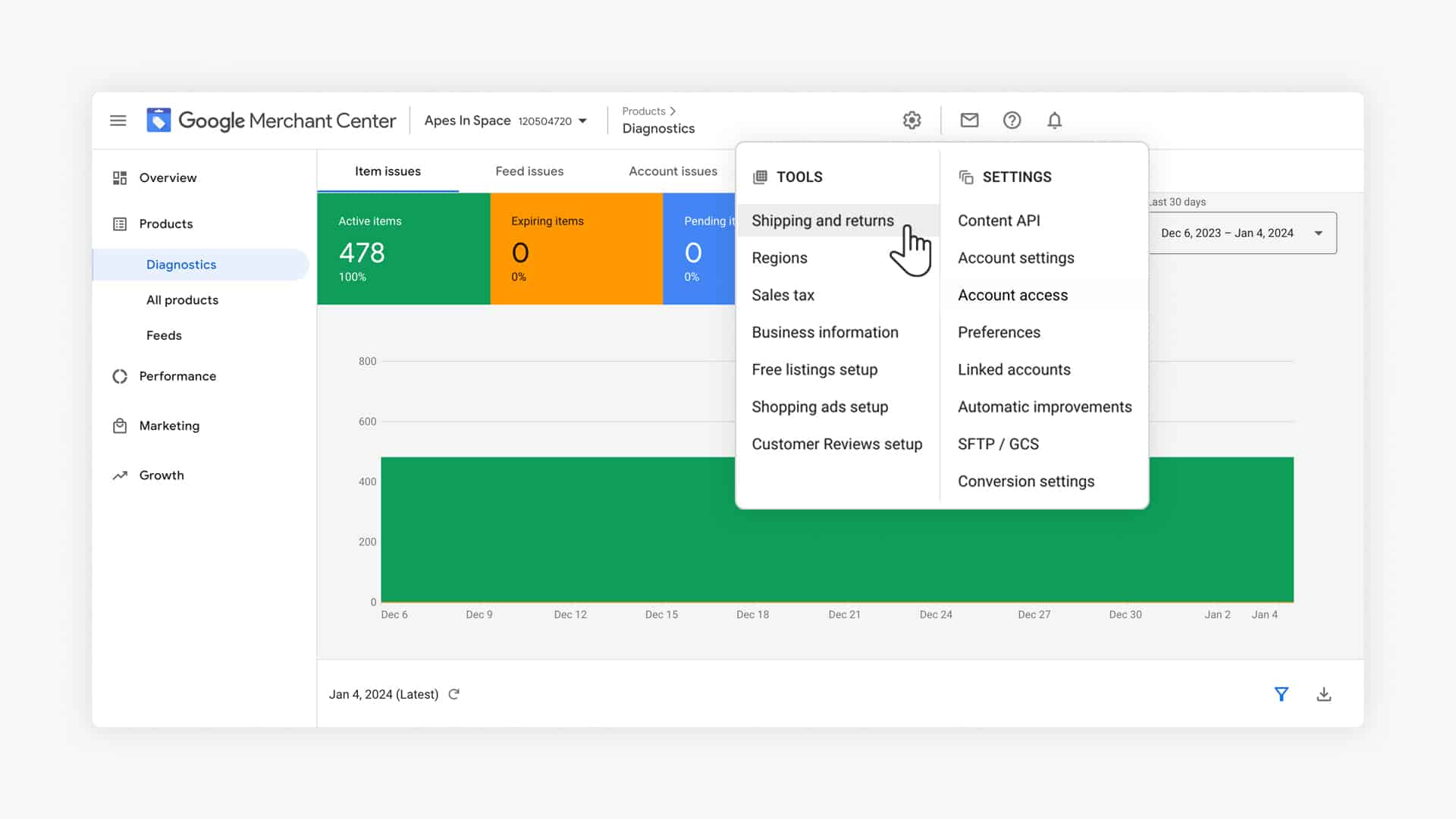Open the hamburger navigation menu
Screen dimensions: 1456x819
(x=118, y=121)
